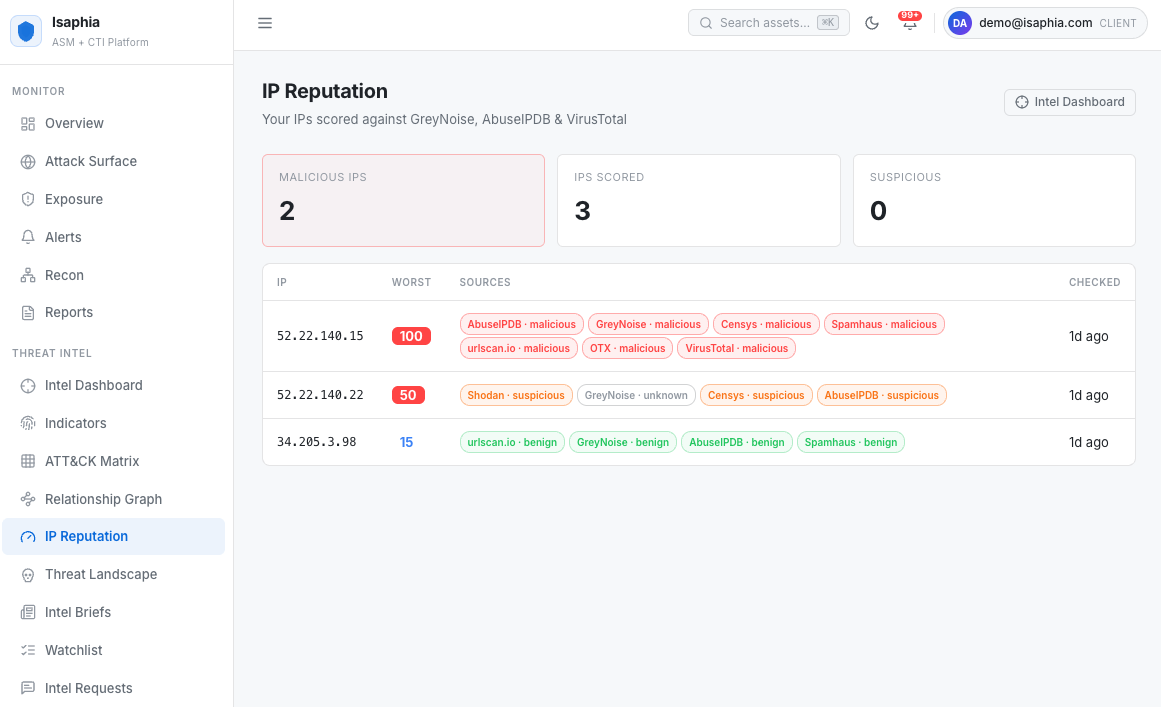Click the ATT&CK Matrix table icon

28,461
